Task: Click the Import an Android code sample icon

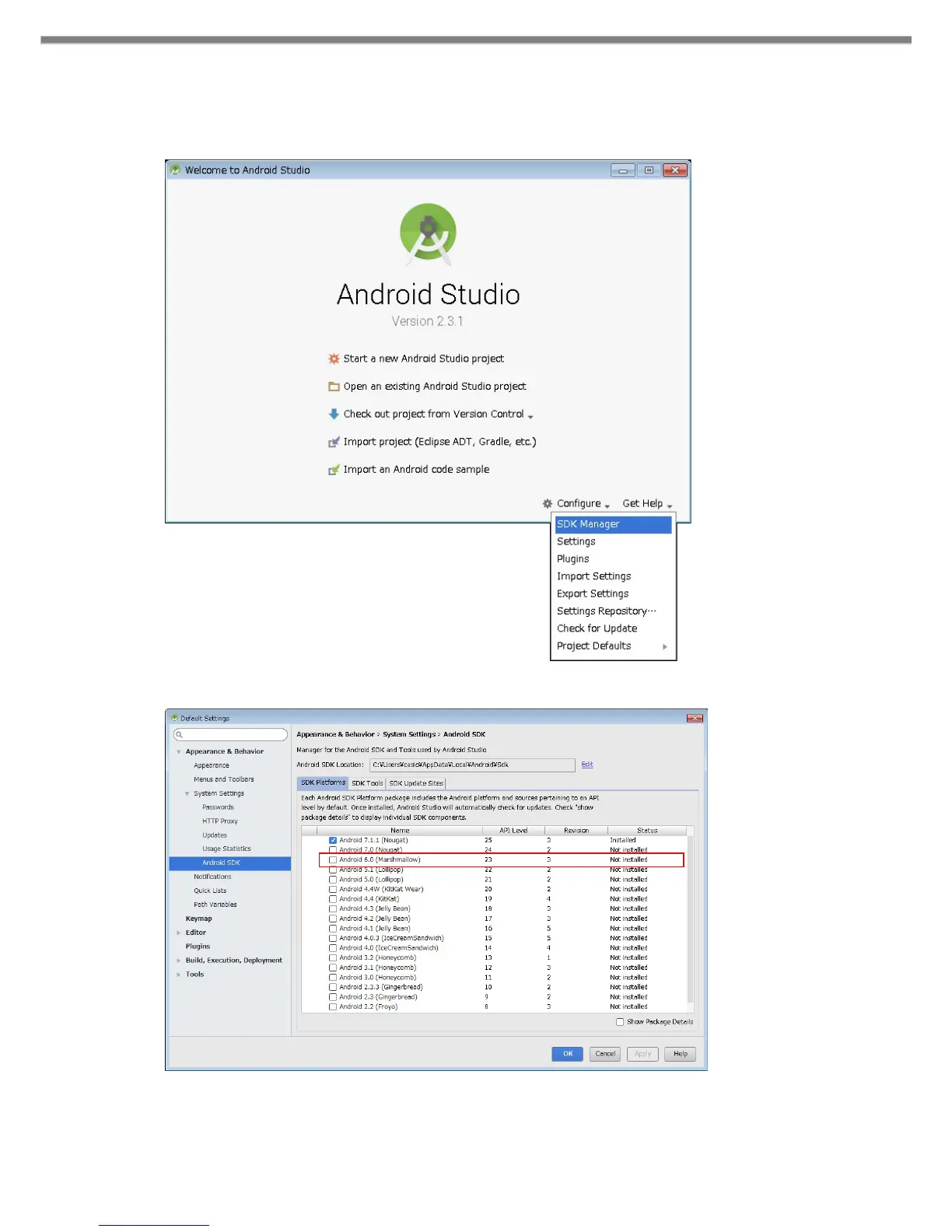Action: pos(334,470)
